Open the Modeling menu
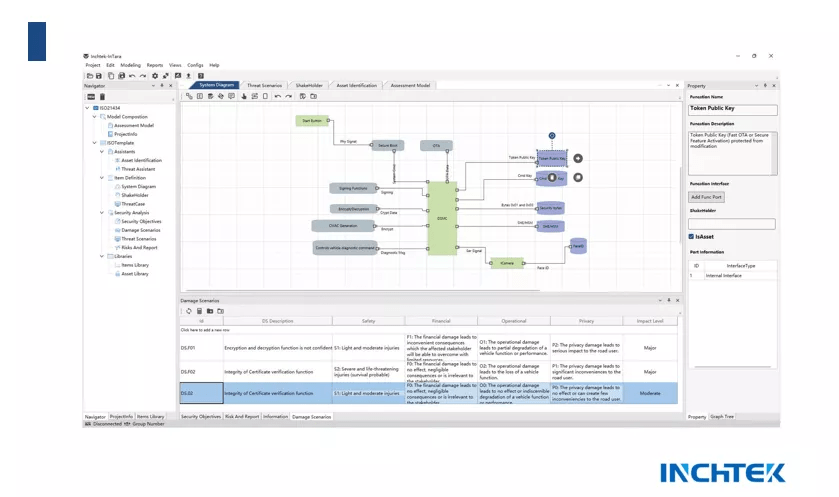Image resolution: width=839 pixels, height=497 pixels. click(130, 65)
